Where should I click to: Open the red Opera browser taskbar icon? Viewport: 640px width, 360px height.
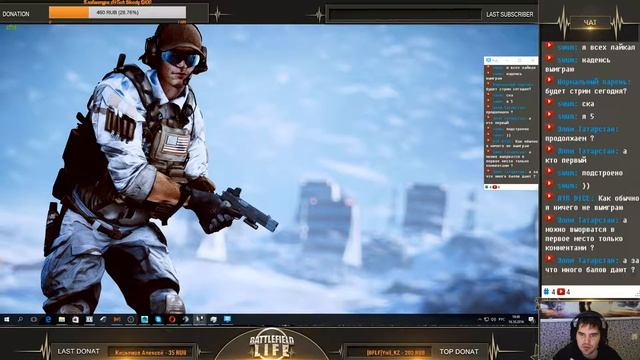pos(172,319)
